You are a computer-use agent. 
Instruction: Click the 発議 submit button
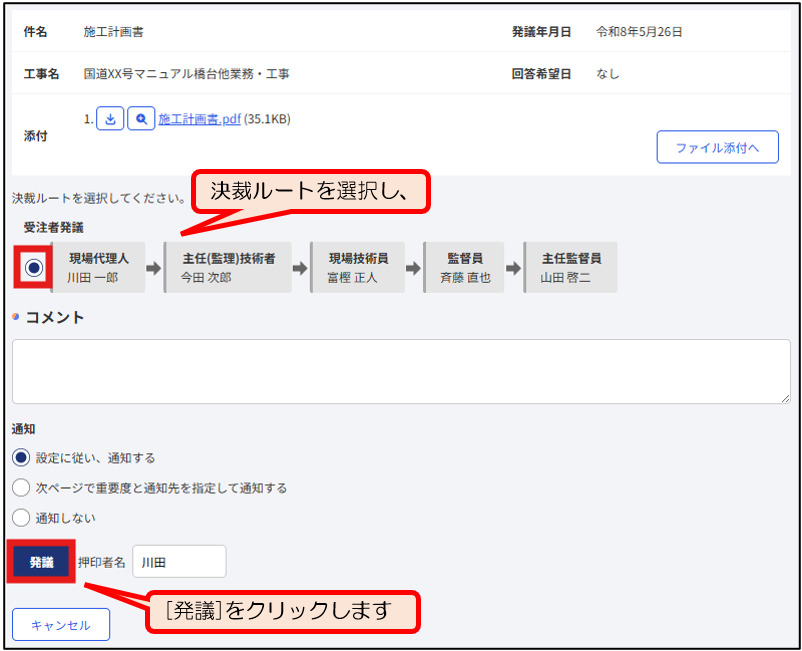pyautogui.click(x=41, y=562)
